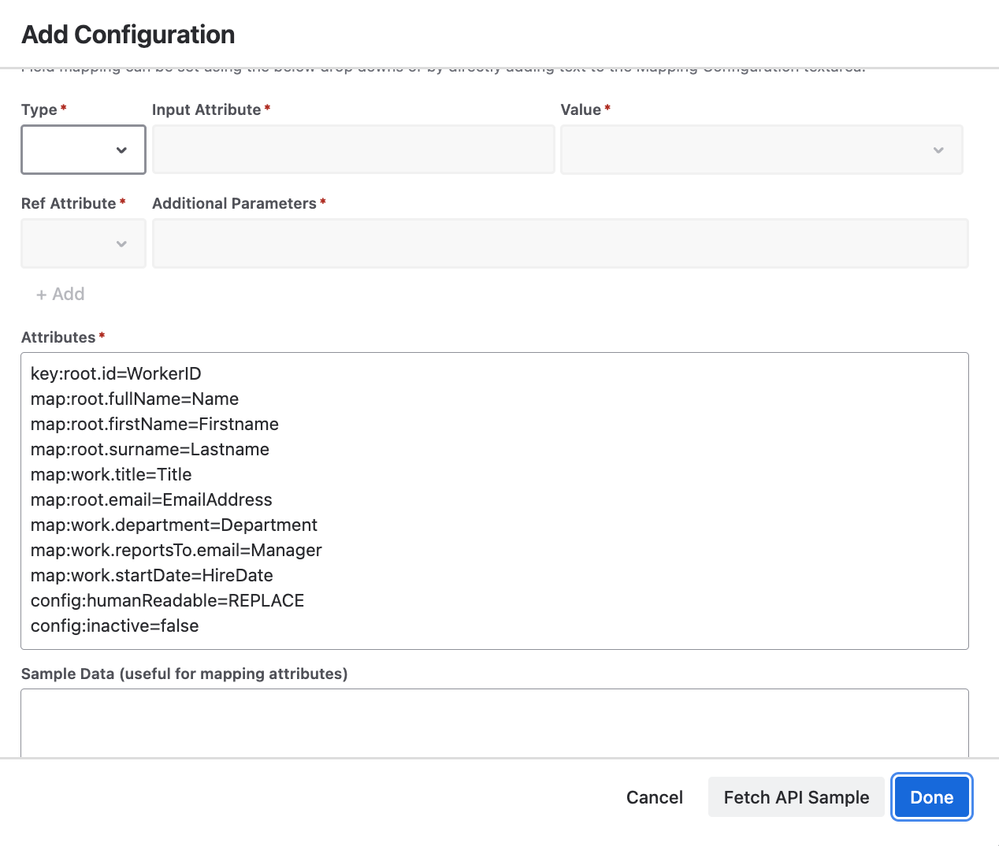Cancel the Add Configuration dialog
The image size is (999, 846).
654,797
